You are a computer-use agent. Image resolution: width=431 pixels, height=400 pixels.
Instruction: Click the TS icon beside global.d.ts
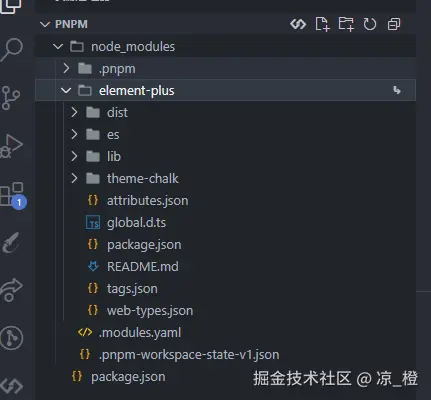tap(93, 223)
